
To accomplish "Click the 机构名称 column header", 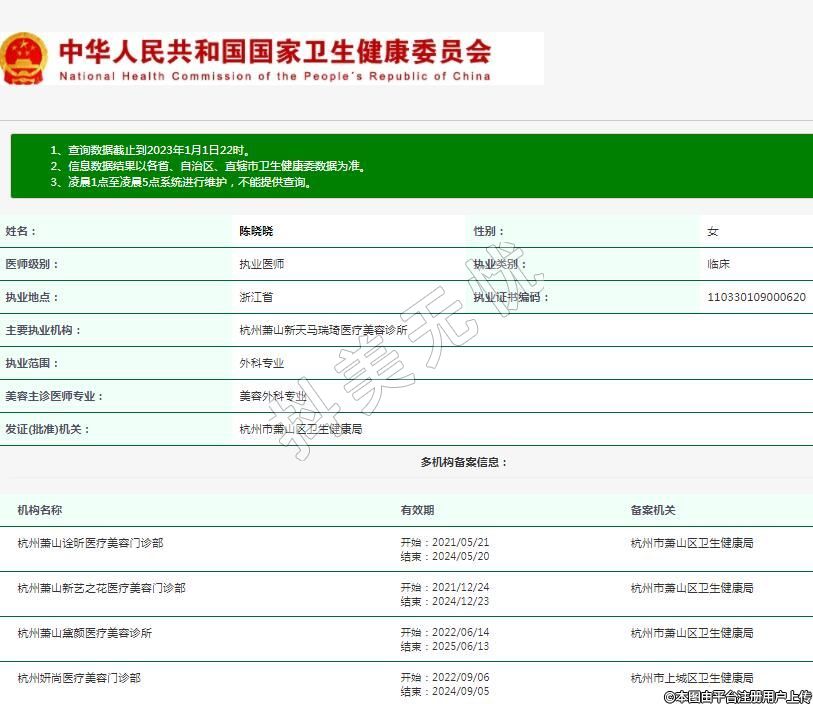I will pyautogui.click(x=40, y=510).
